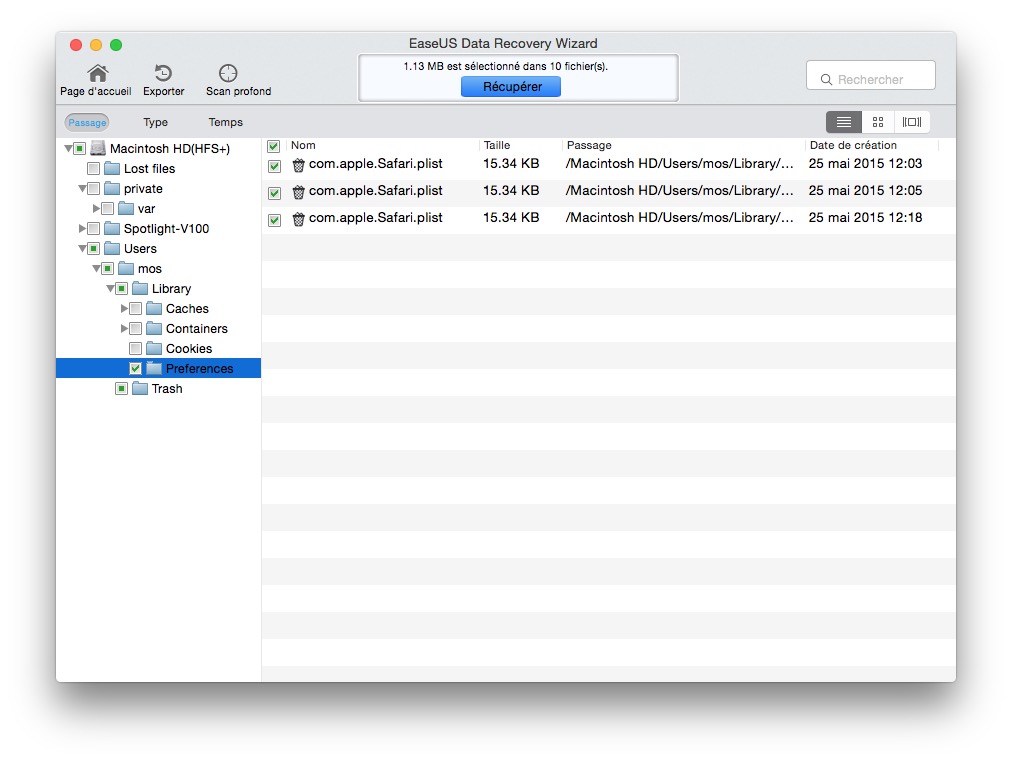Check the Lost files checkbox
The width and height of the screenshot is (1012, 762).
94,168
